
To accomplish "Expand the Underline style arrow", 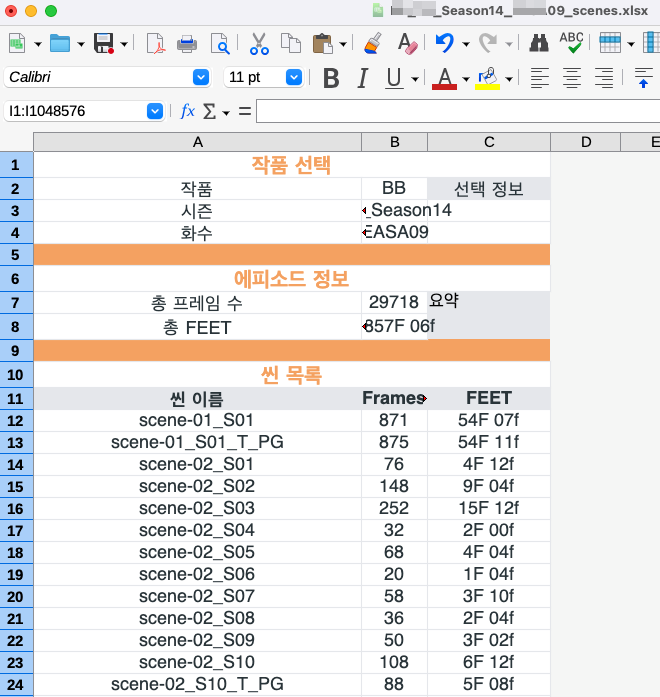I will pyautogui.click(x=415, y=79).
